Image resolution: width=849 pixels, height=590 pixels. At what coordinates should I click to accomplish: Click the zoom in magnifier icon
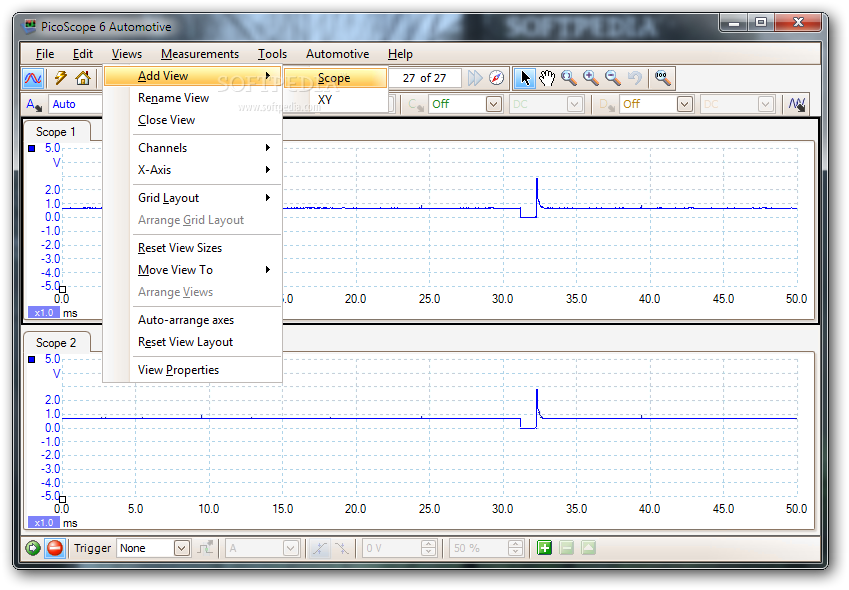pos(591,78)
